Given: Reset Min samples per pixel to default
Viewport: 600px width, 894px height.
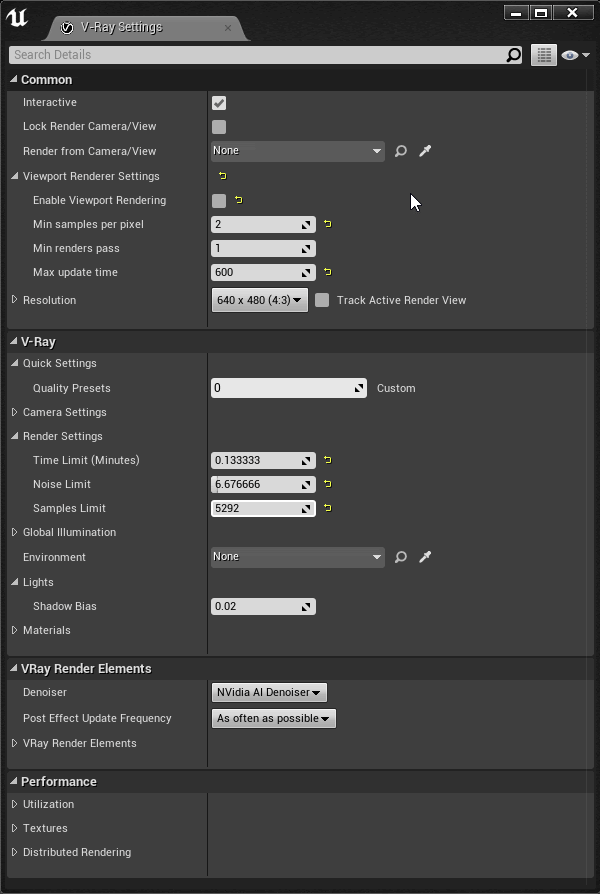Looking at the screenshot, I should click(327, 224).
